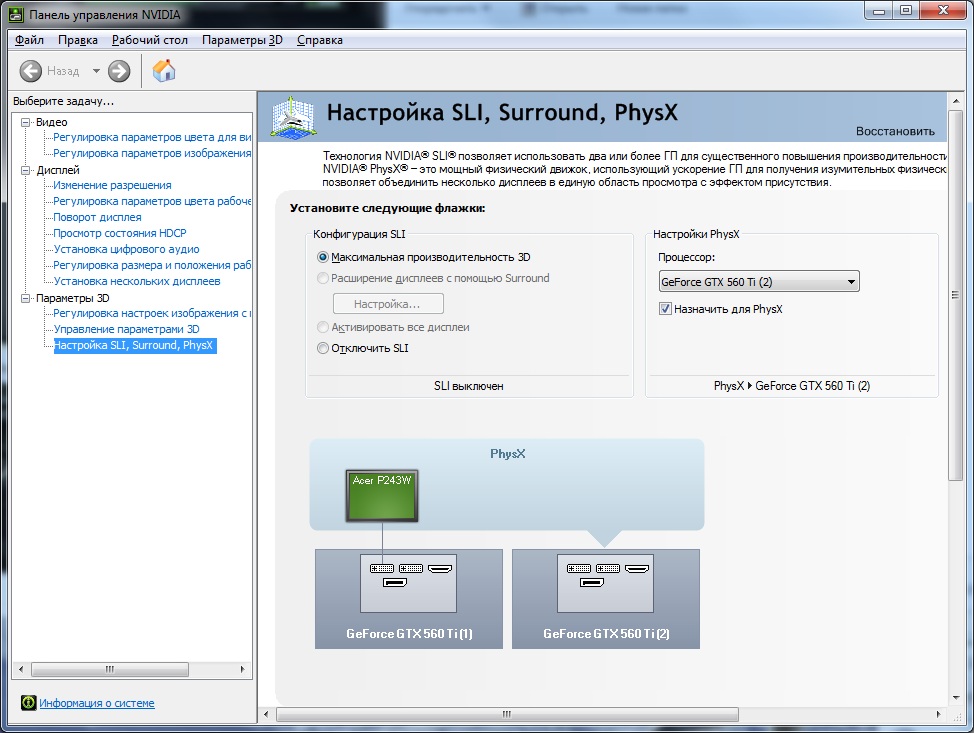
Task: Open the Правка menu
Action: [x=78, y=40]
